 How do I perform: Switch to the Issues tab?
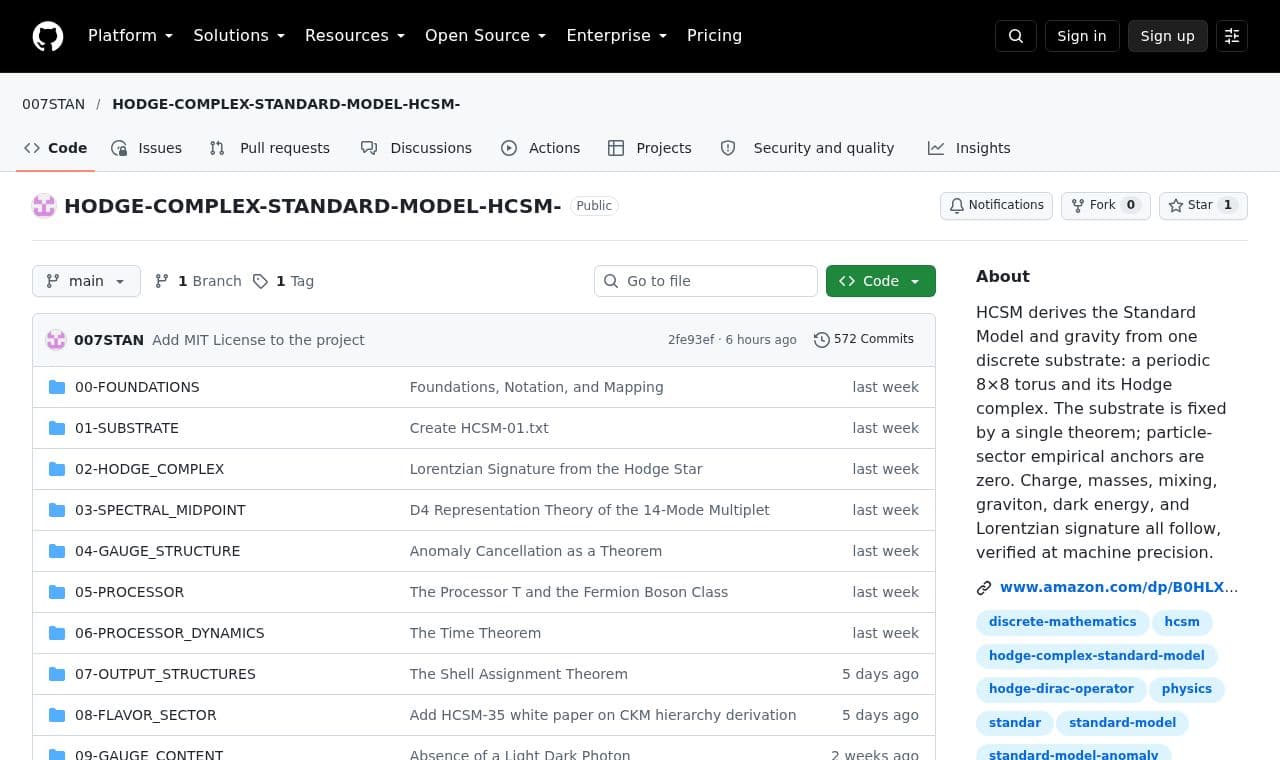point(147,148)
